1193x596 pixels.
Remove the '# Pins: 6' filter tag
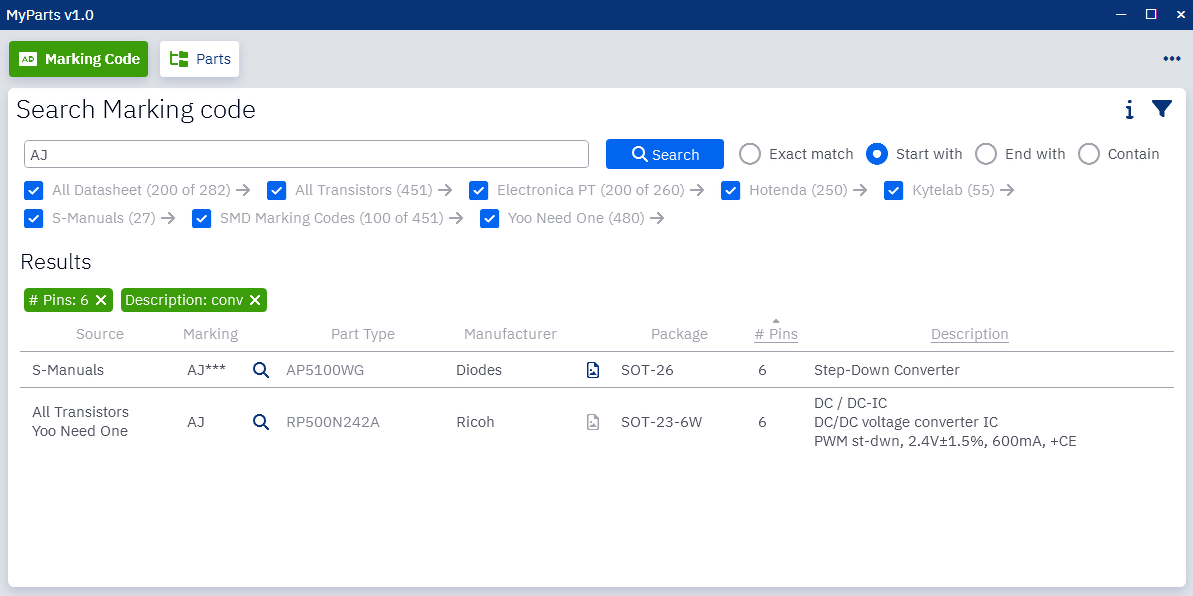click(101, 300)
